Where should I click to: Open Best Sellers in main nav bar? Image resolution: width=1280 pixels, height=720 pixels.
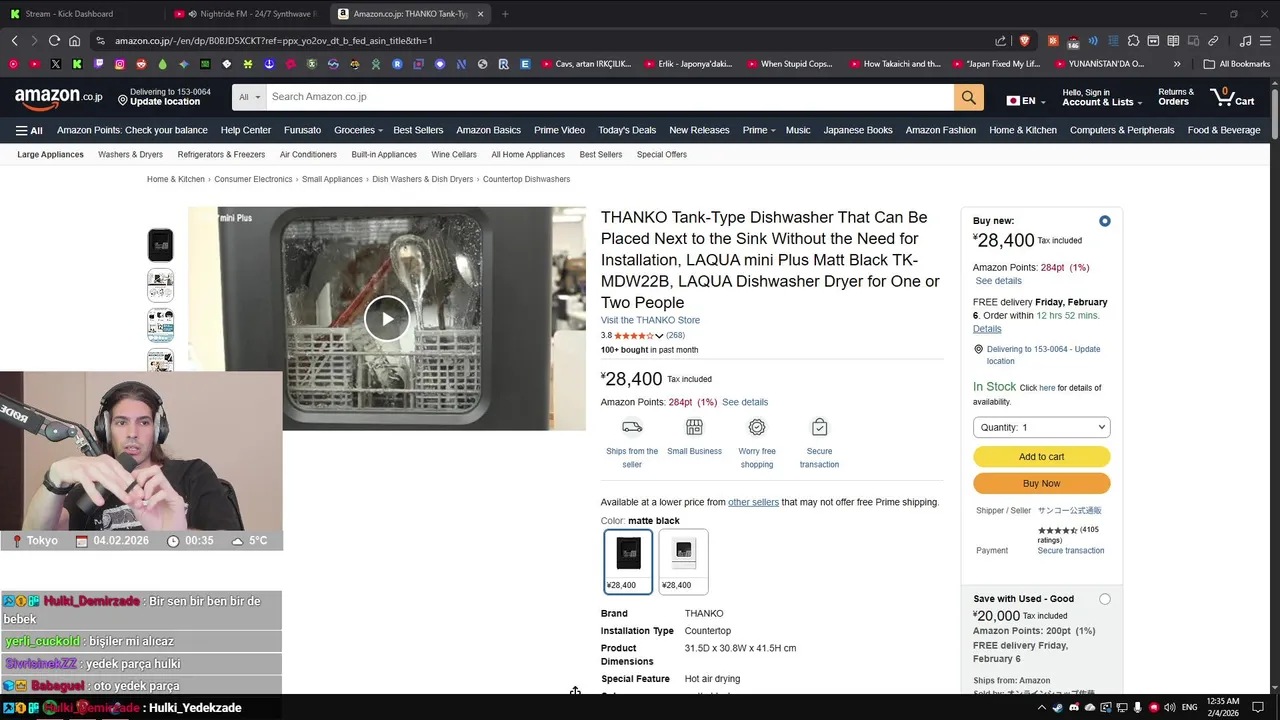[418, 130]
